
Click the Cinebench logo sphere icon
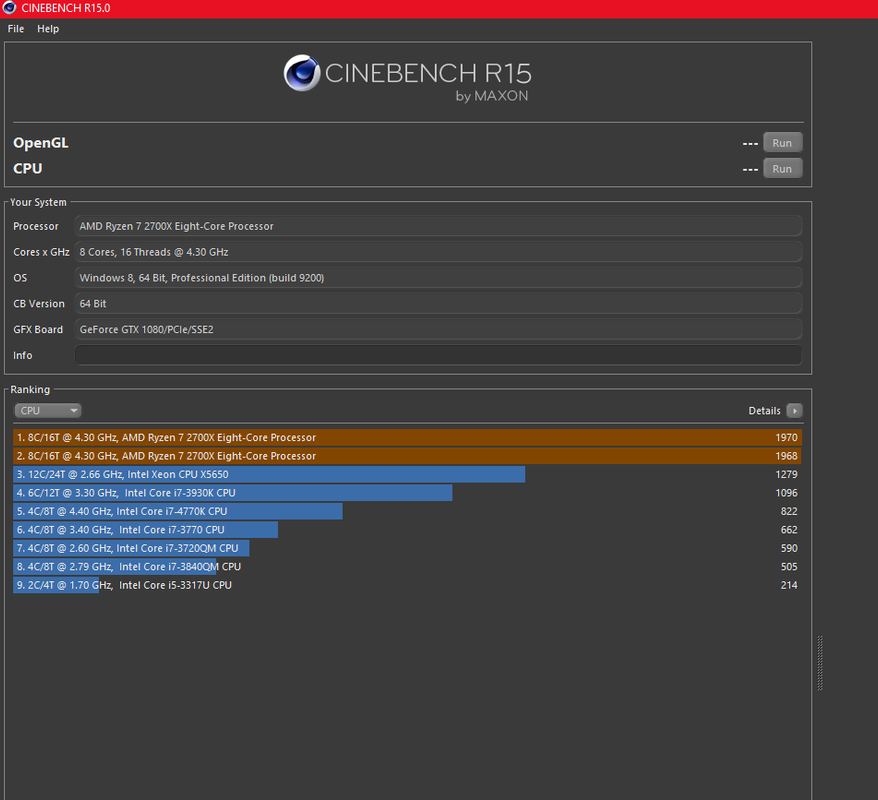302,73
